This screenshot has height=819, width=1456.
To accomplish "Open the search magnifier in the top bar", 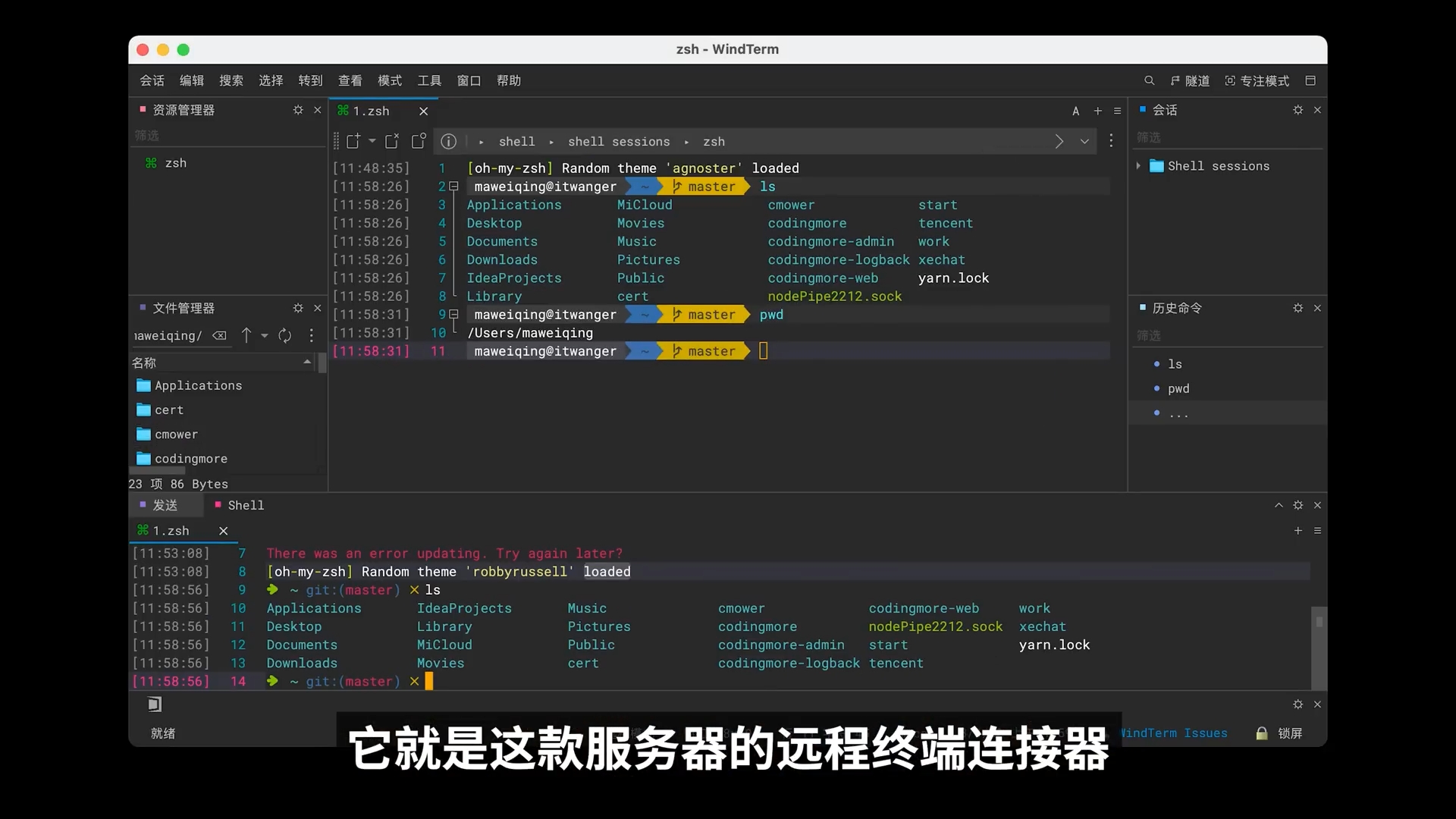I will (1149, 80).
